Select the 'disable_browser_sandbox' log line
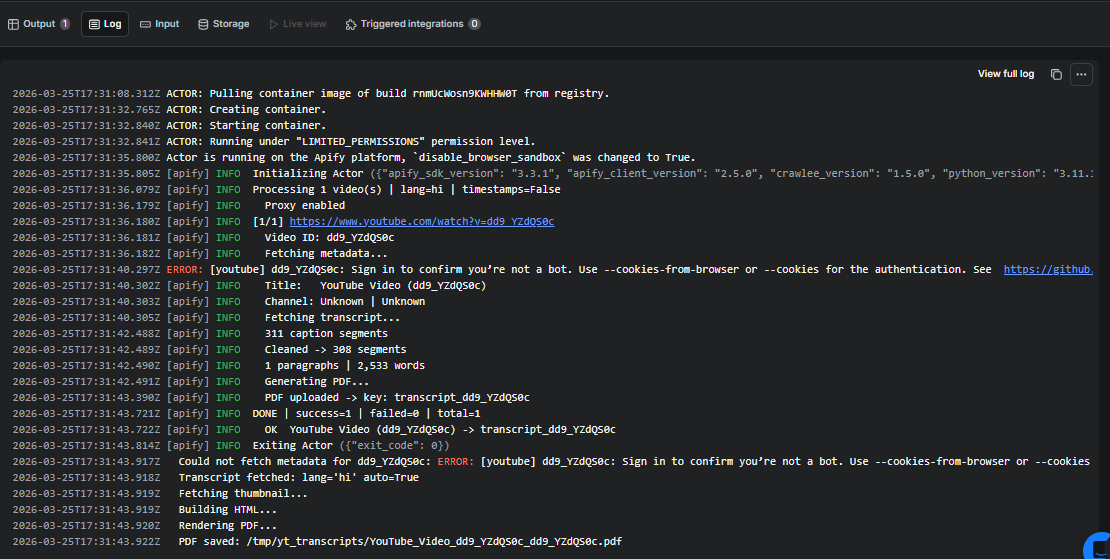The width and height of the screenshot is (1110, 559). coord(354,158)
